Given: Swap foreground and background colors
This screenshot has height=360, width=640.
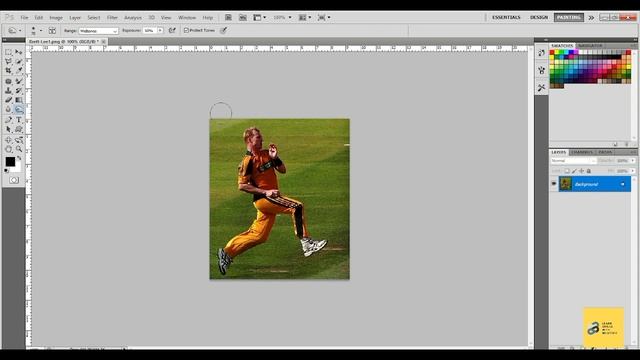Looking at the screenshot, I should tap(19, 158).
